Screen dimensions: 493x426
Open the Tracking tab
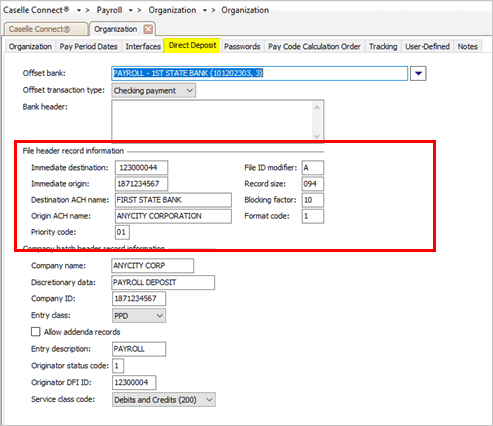click(x=383, y=46)
